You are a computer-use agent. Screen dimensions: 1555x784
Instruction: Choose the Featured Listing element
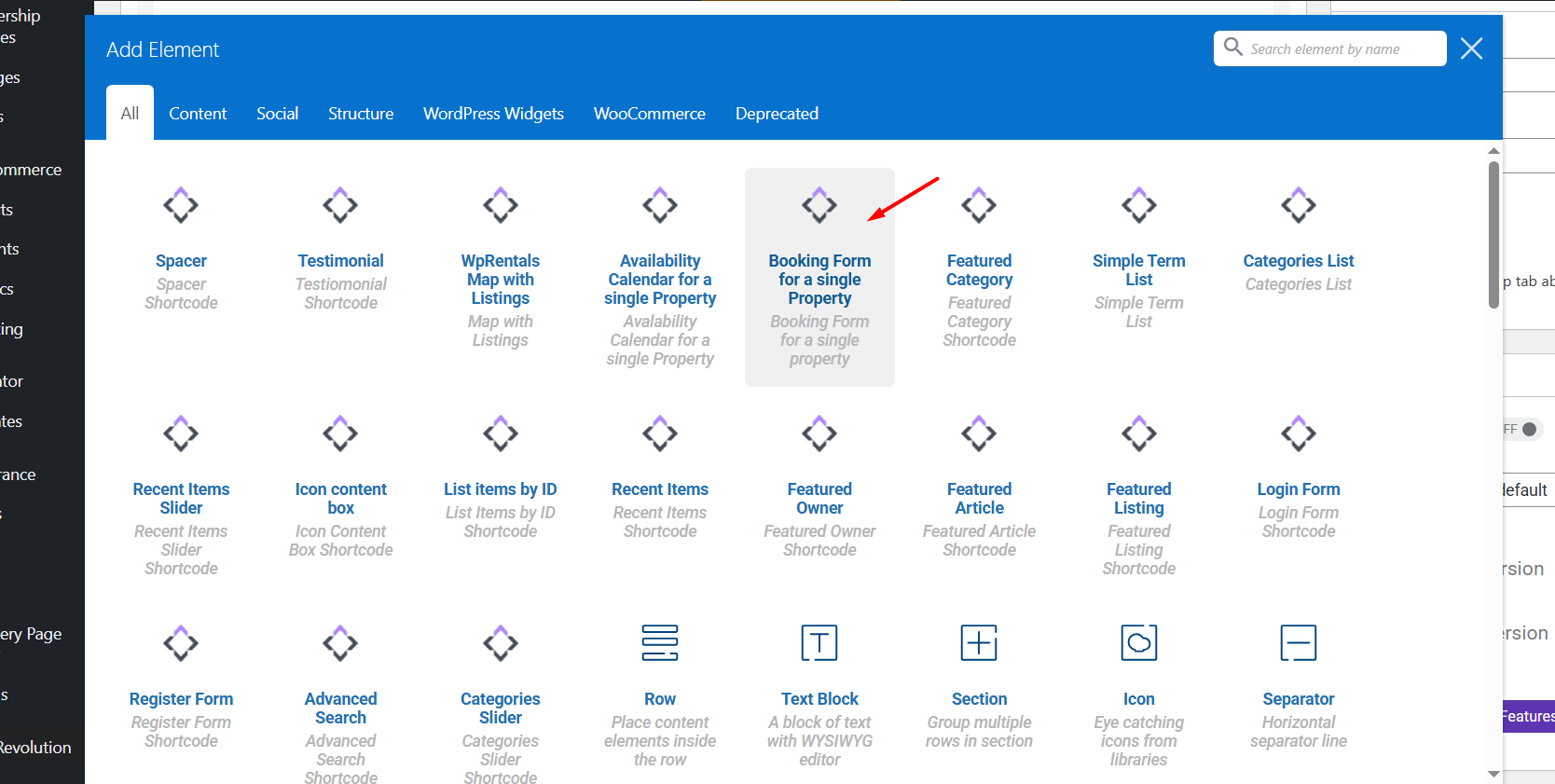pyautogui.click(x=1138, y=498)
